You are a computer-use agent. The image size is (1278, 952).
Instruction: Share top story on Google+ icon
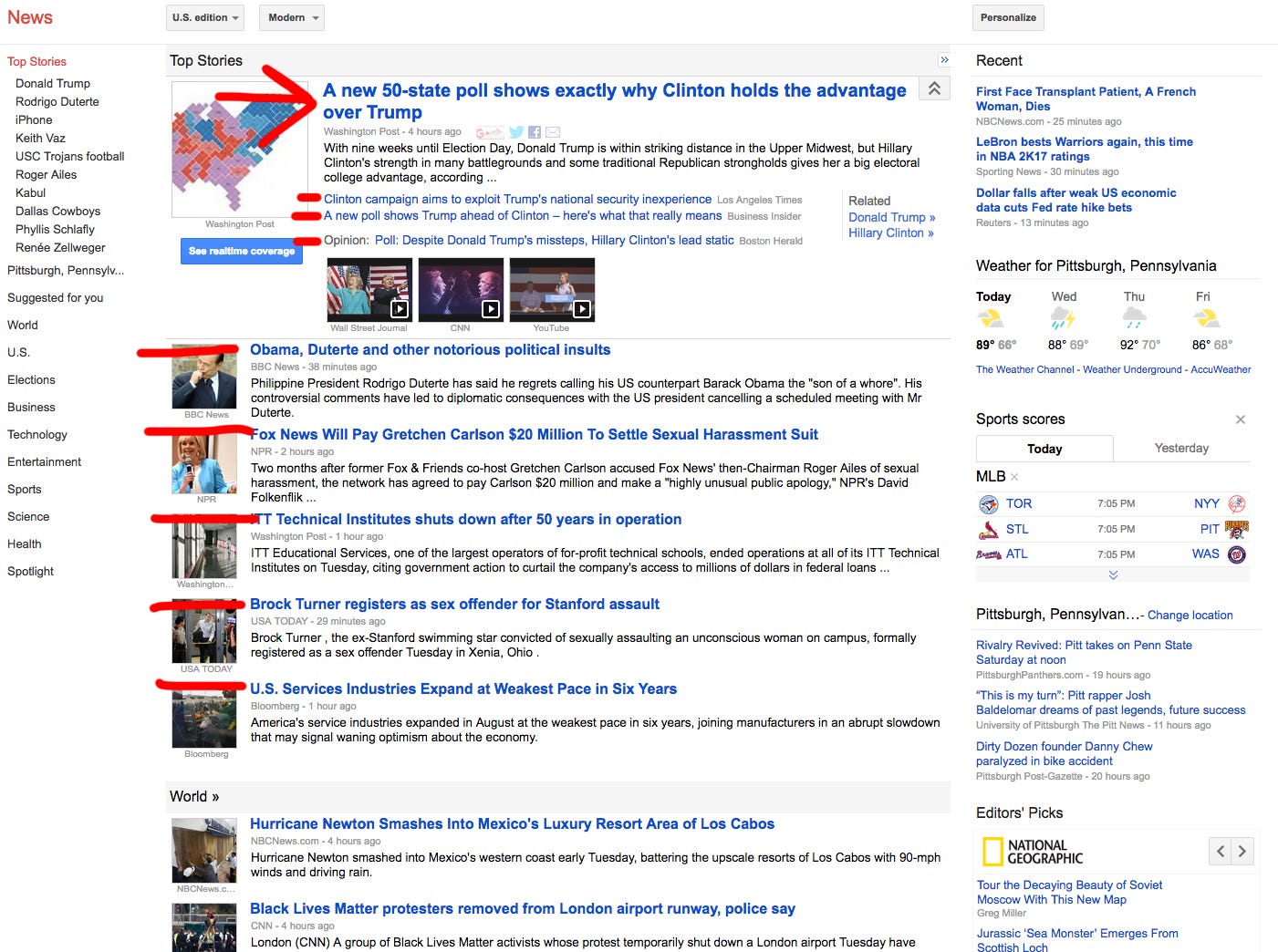tap(490, 132)
